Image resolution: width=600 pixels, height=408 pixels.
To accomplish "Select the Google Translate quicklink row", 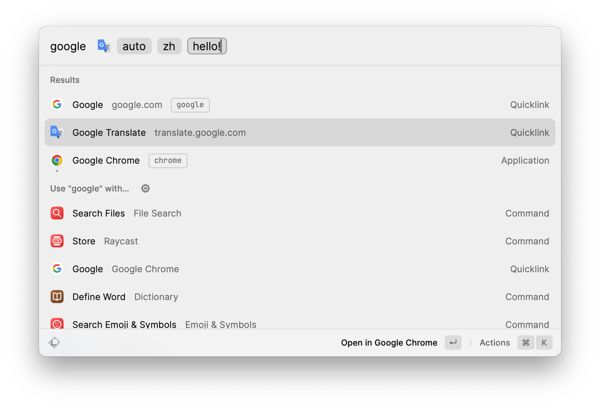I will pos(300,132).
